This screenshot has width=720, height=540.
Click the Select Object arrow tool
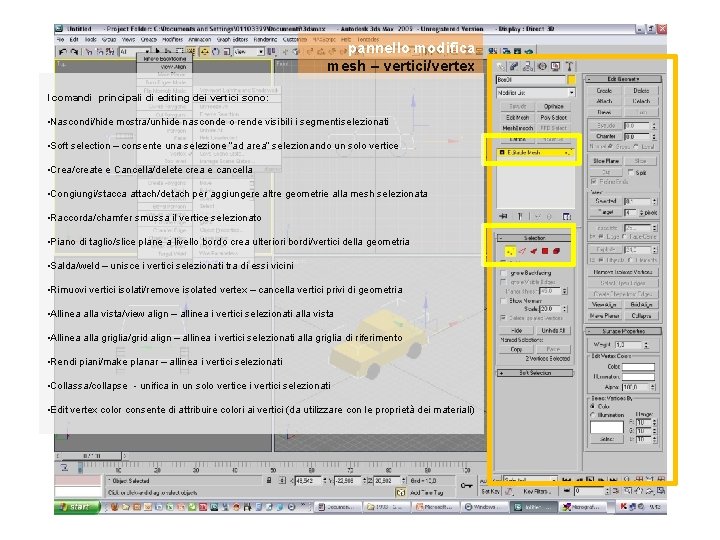158,52
